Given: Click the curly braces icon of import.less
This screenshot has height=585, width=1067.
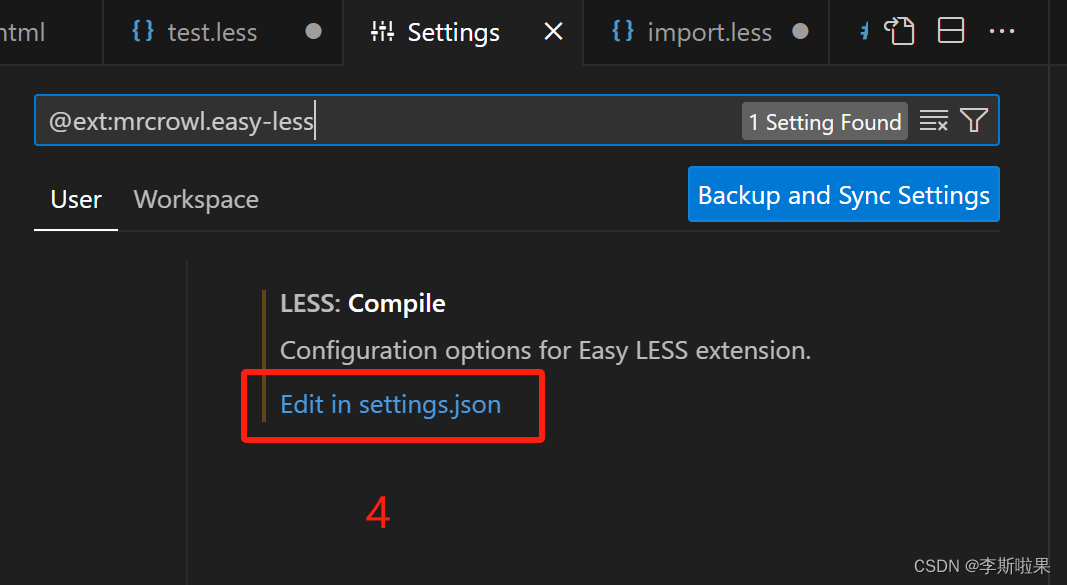Looking at the screenshot, I should 623,31.
